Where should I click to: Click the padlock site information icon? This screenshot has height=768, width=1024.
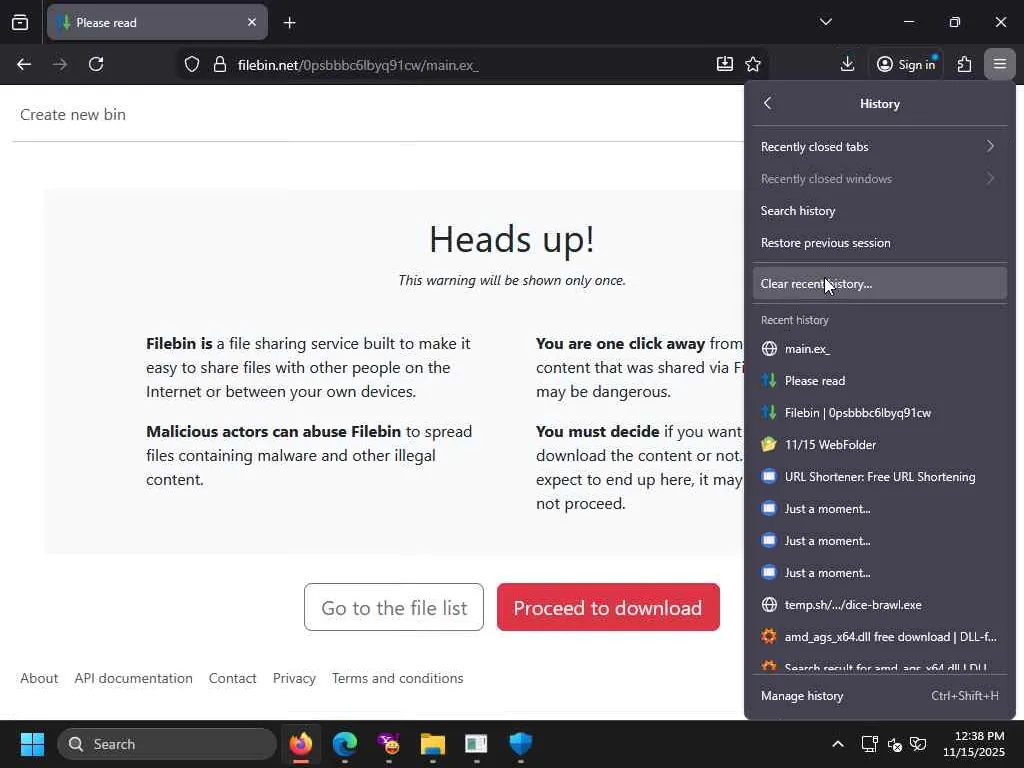tap(219, 64)
